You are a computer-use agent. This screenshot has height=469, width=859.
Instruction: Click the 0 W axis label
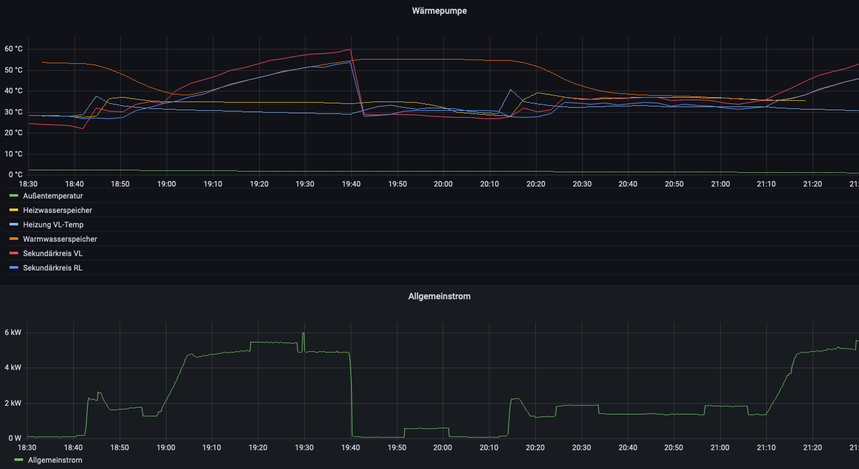pyautogui.click(x=15, y=438)
